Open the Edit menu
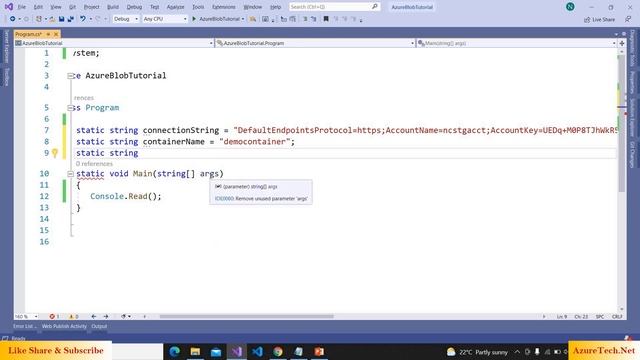The width and height of the screenshot is (640, 360). pos(38,7)
